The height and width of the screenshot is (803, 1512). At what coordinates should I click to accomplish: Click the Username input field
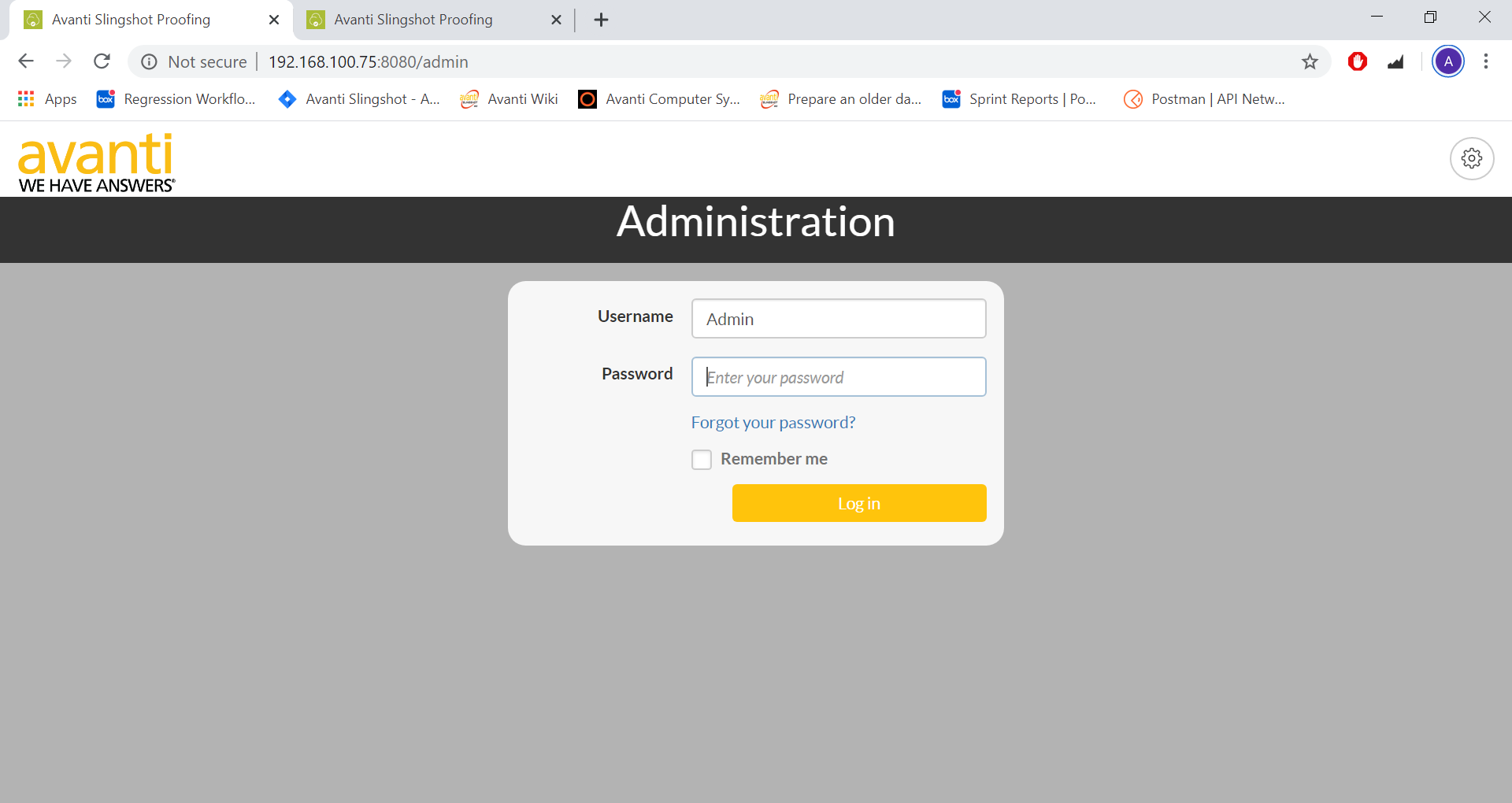(x=839, y=319)
